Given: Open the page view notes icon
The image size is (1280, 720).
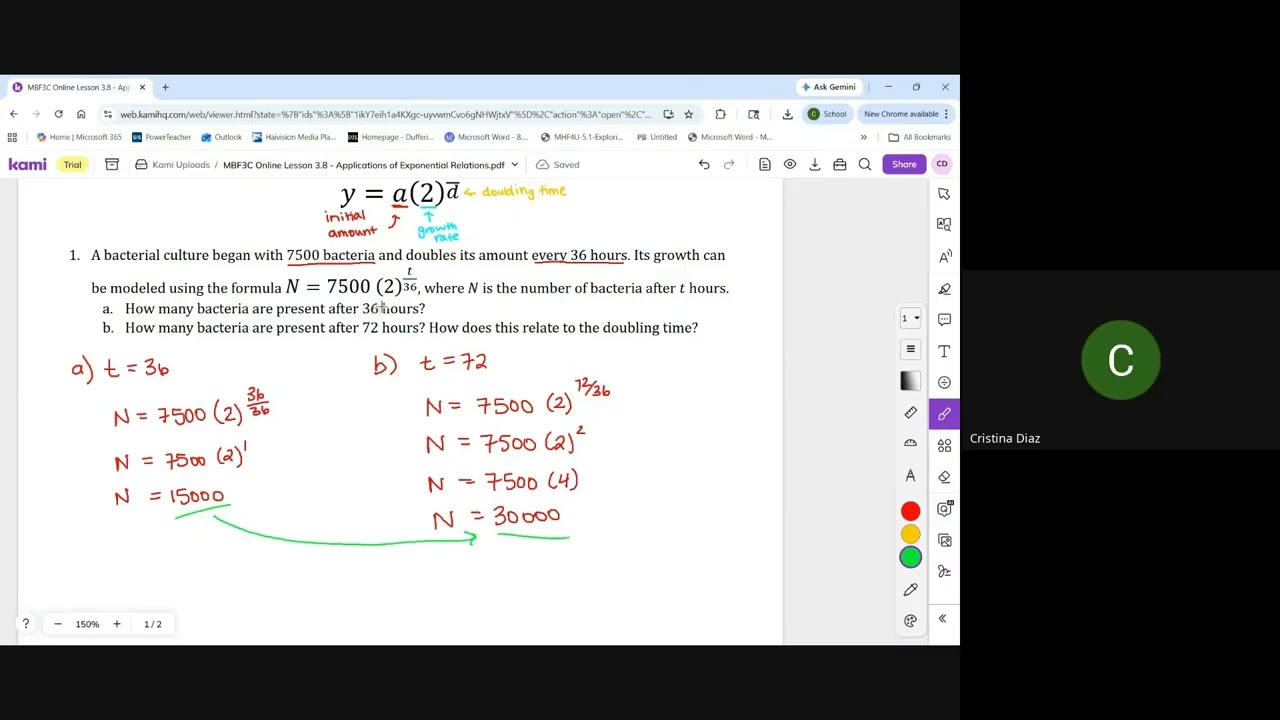Looking at the screenshot, I should coord(765,165).
